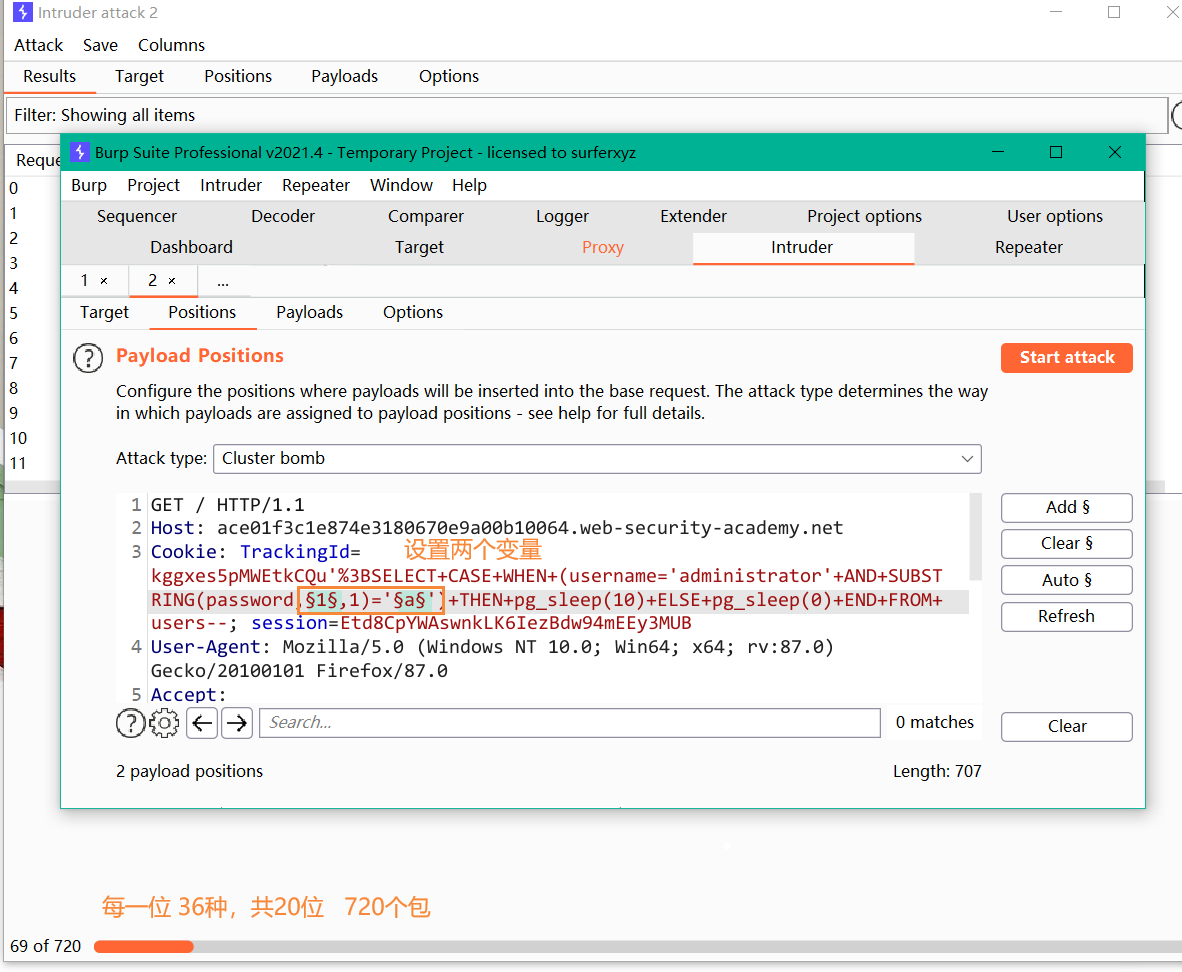This screenshot has height=972, width=1182.
Task: Open help for Payload Positions
Action: tap(88, 358)
